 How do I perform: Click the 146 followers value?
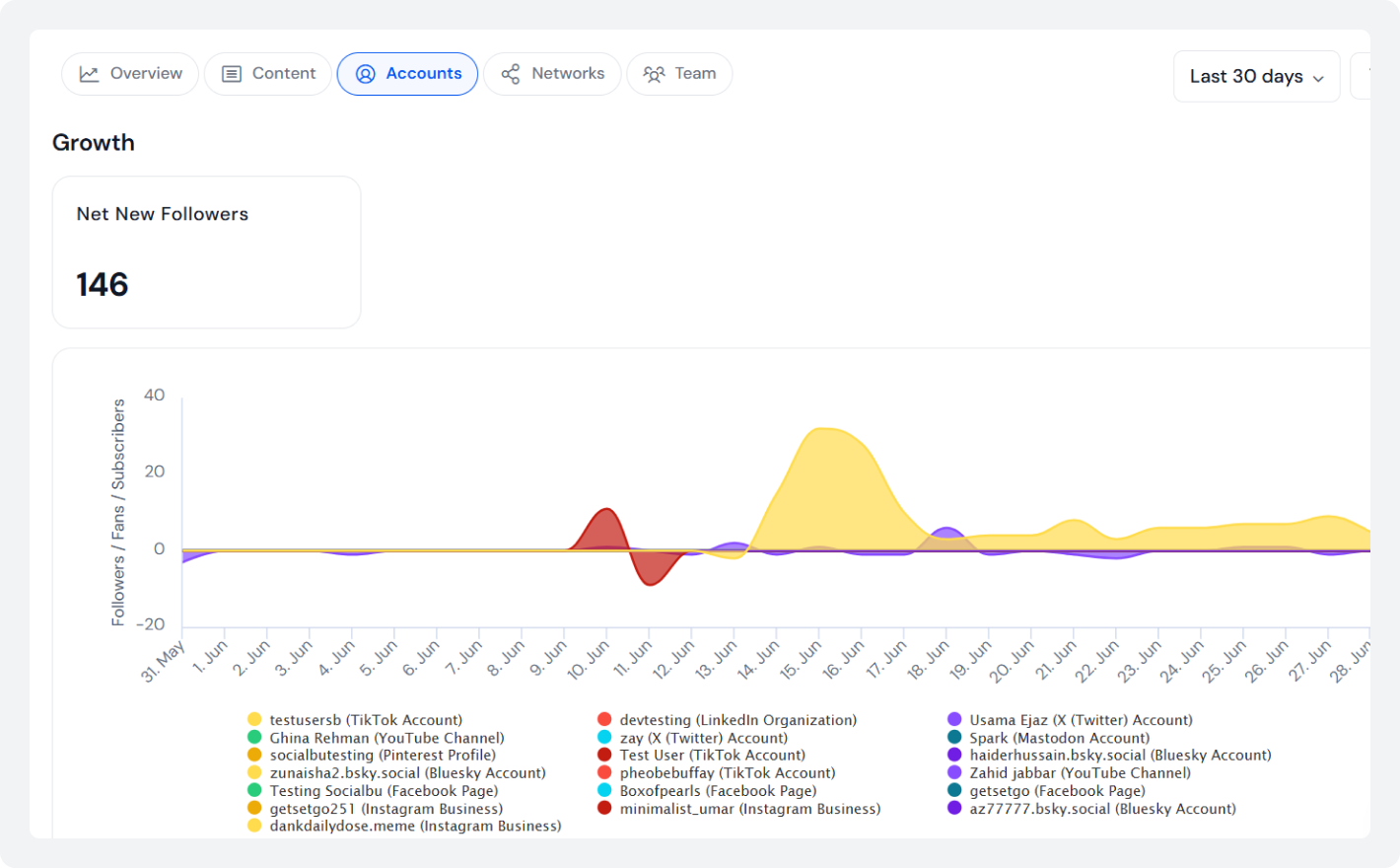(x=103, y=285)
